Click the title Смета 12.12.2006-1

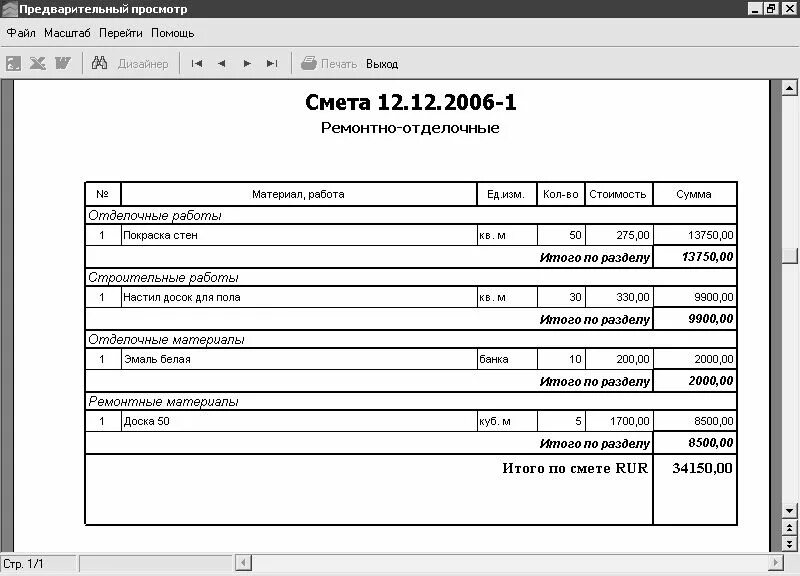(x=411, y=102)
